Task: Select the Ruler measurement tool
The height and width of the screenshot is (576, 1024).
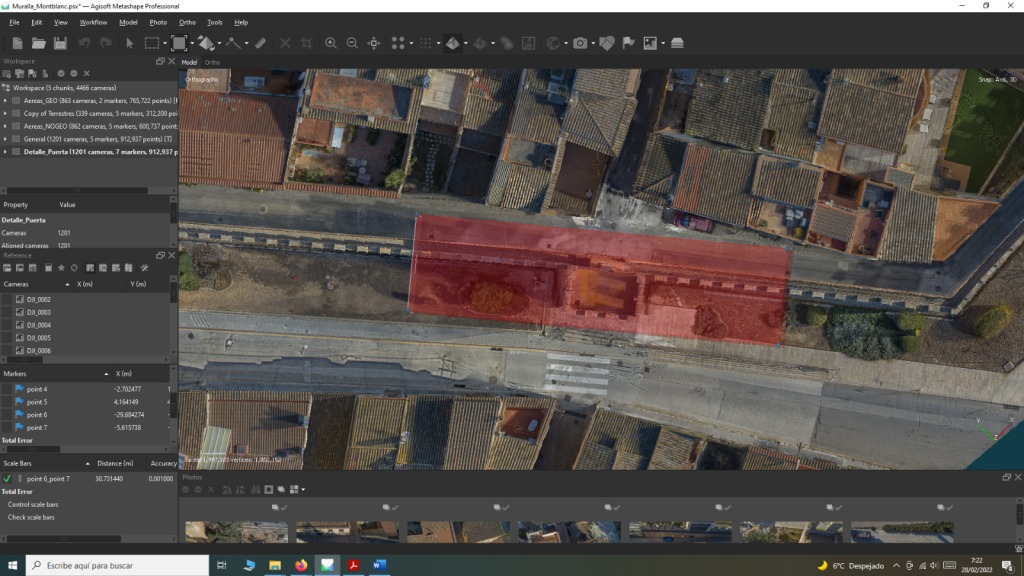Action: pyautogui.click(x=260, y=43)
